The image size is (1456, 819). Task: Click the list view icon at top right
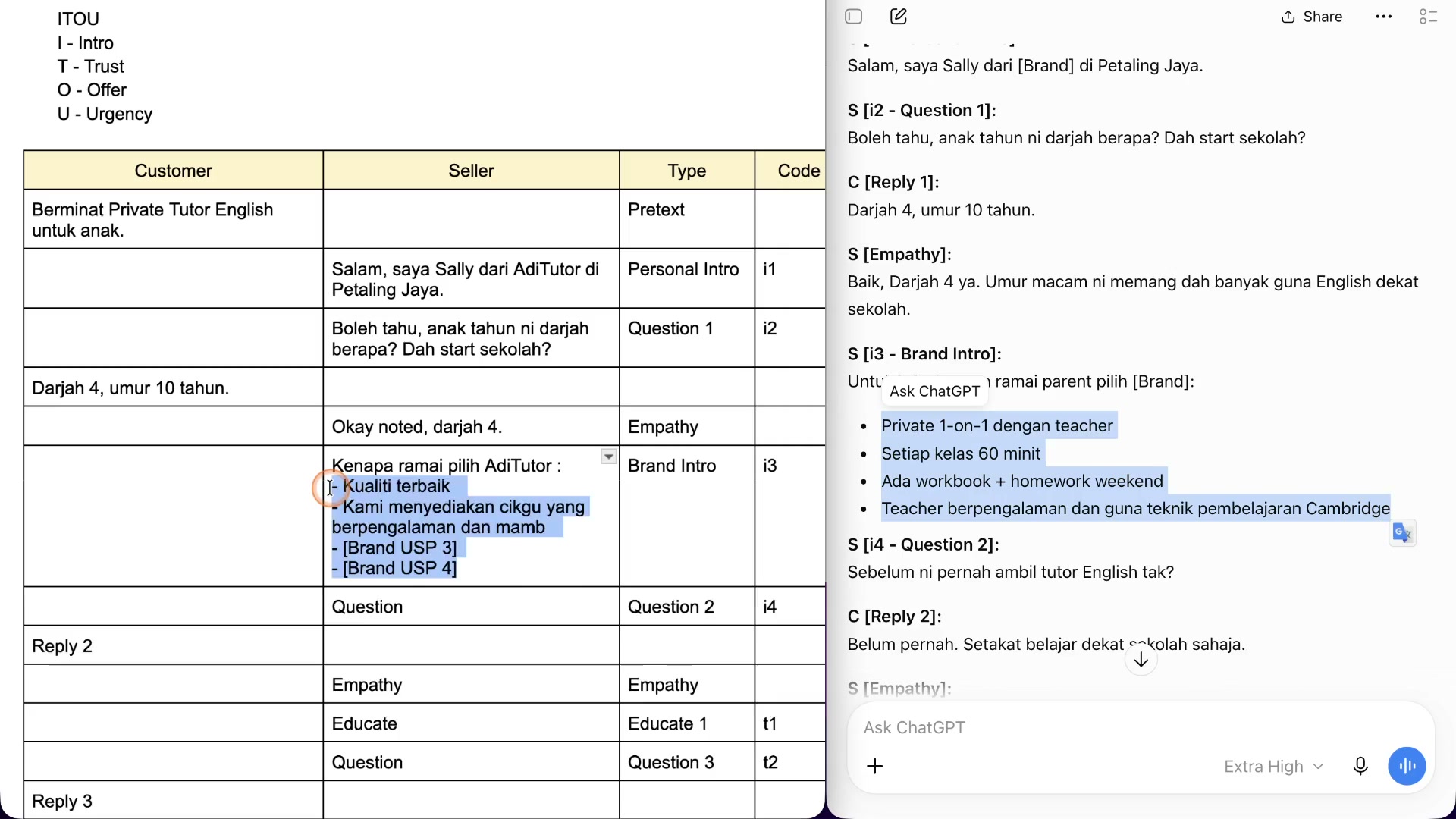1429,17
